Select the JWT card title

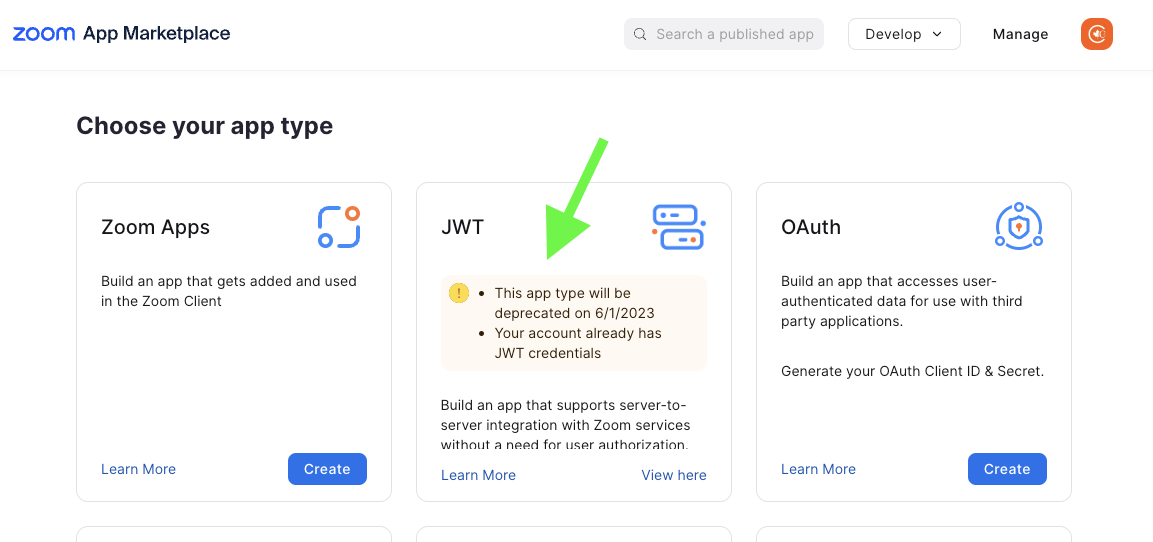tap(463, 227)
